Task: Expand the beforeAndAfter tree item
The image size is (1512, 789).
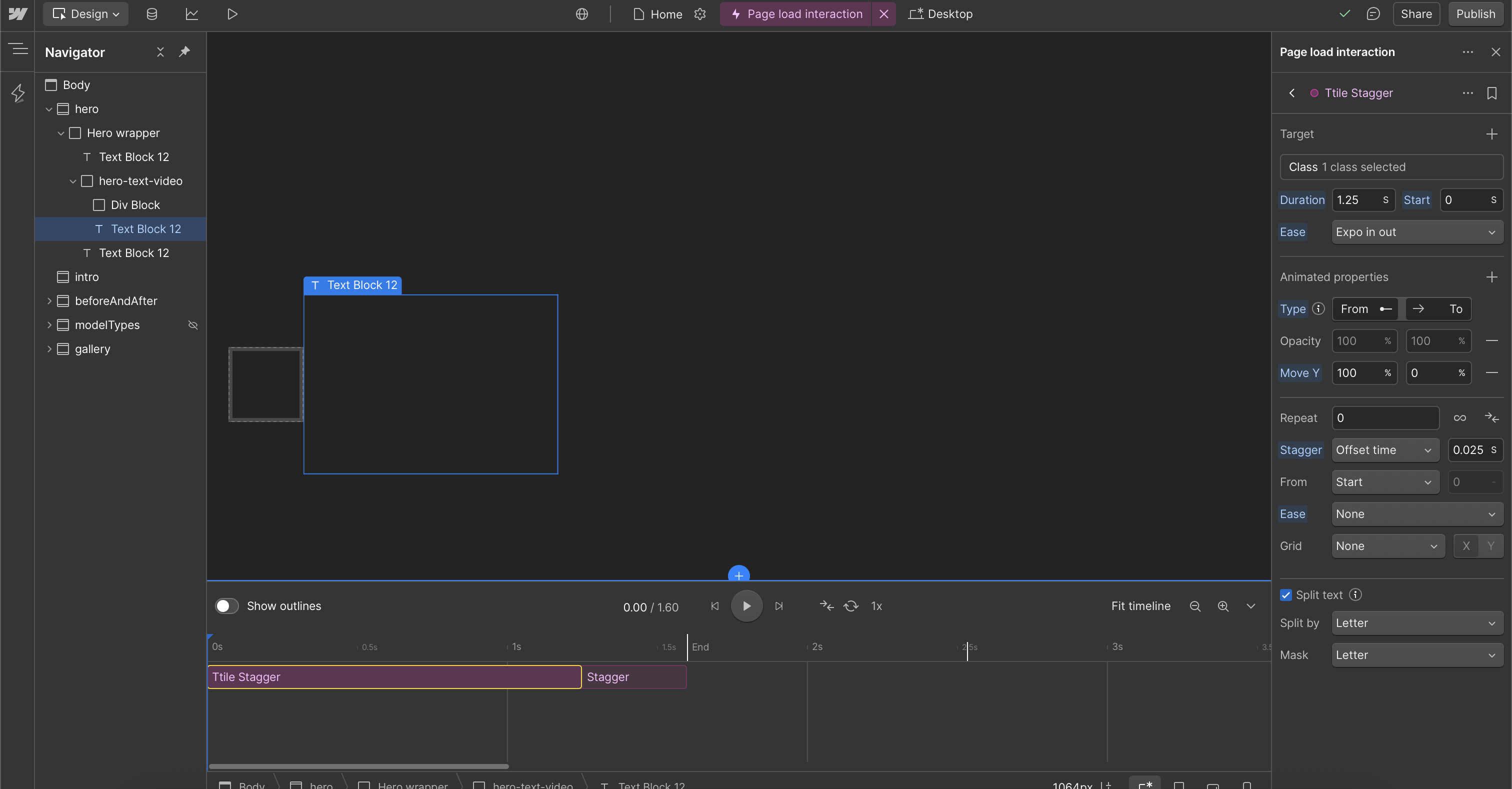Action: tap(49, 300)
